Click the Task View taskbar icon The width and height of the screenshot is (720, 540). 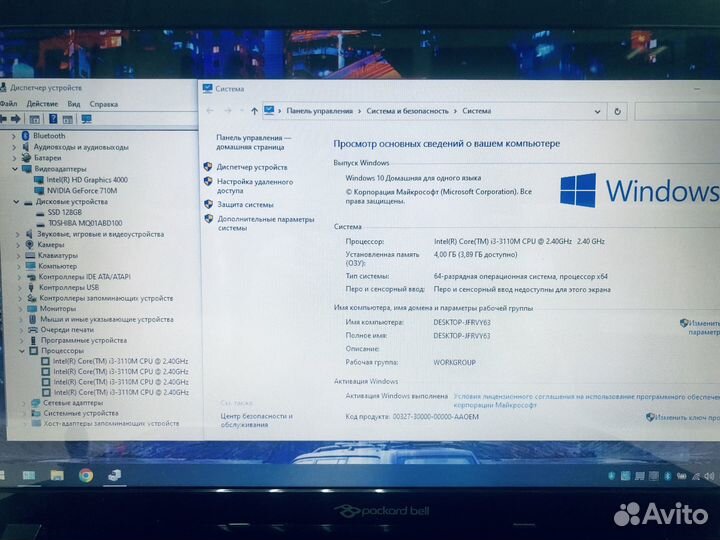point(29,475)
